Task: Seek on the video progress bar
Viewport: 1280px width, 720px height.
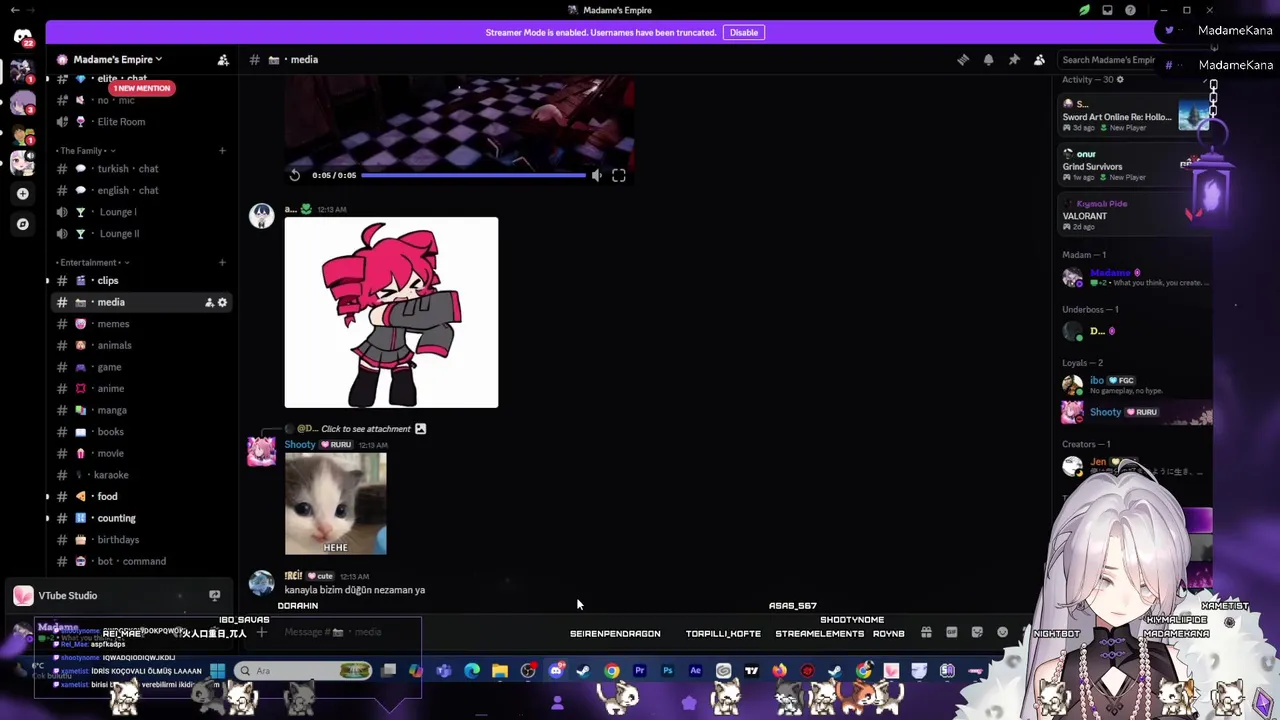Action: [x=473, y=175]
